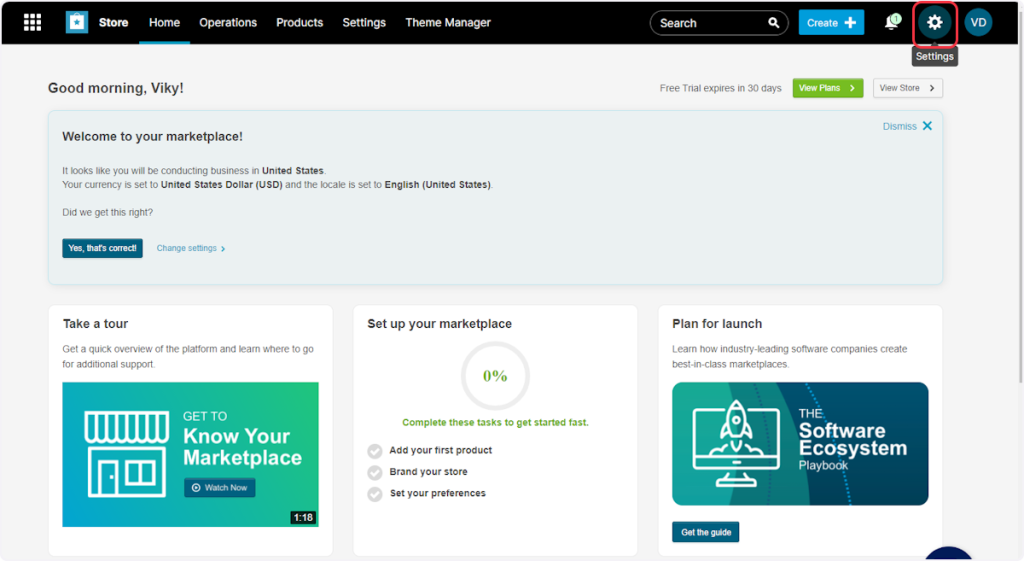This screenshot has width=1024, height=561.
Task: Close welcome banner with X icon
Action: [x=927, y=126]
